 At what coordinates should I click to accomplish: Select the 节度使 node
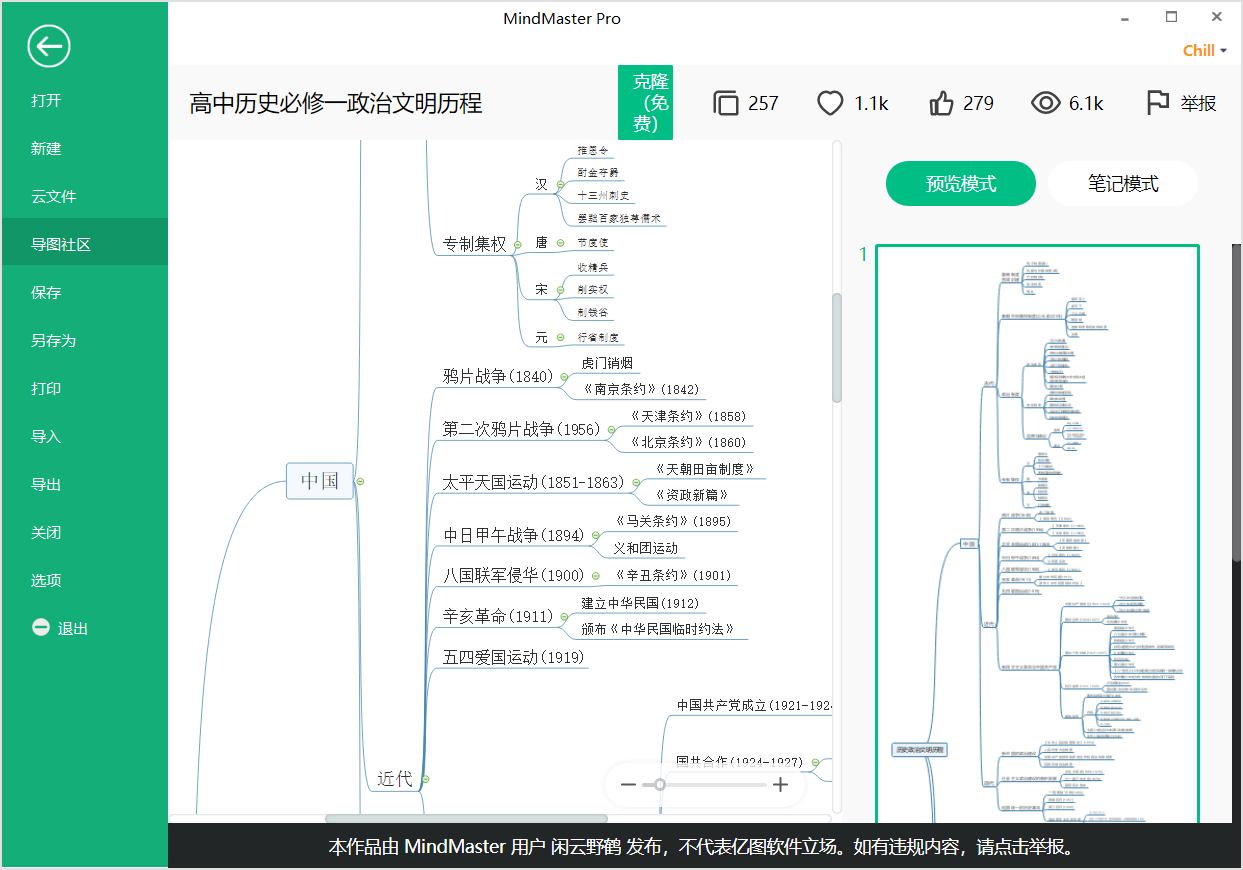coord(593,243)
